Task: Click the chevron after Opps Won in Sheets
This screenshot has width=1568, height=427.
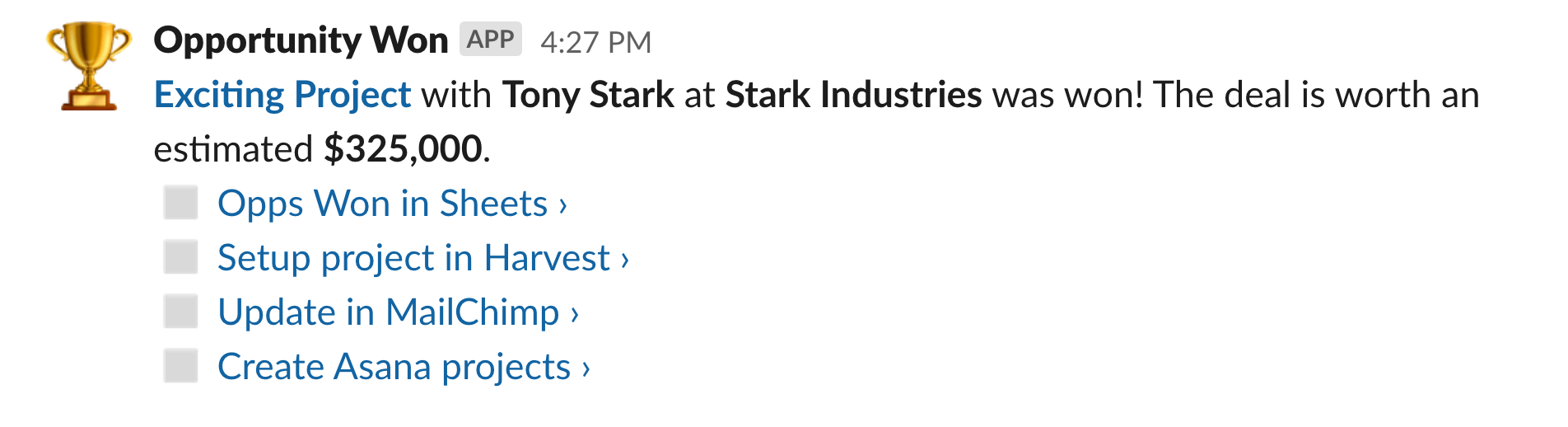Action: (x=563, y=205)
